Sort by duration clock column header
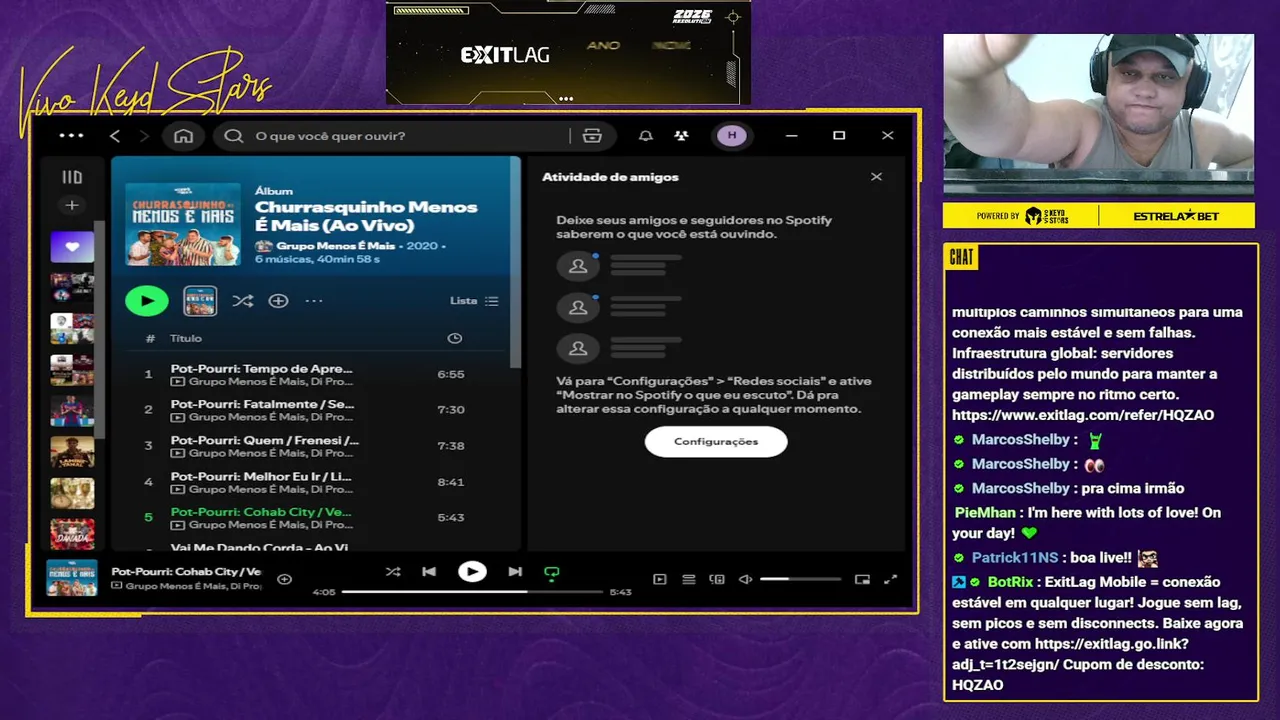The image size is (1280, 720). 455,338
